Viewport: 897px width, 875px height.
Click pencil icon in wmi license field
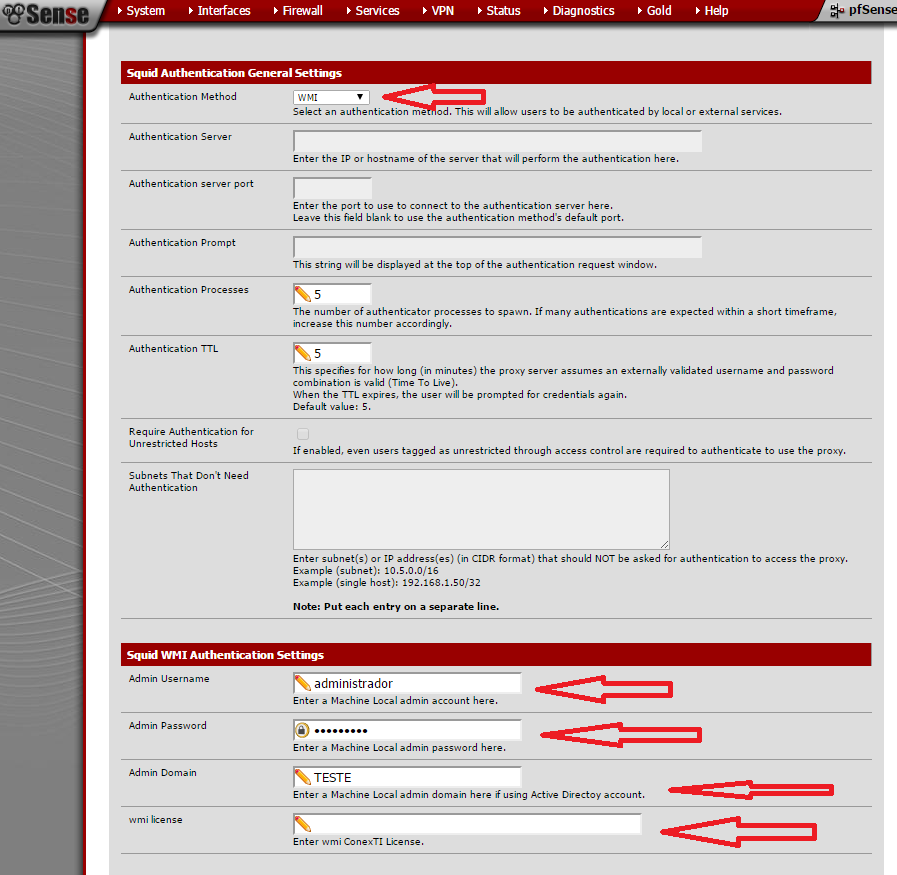[x=302, y=825]
